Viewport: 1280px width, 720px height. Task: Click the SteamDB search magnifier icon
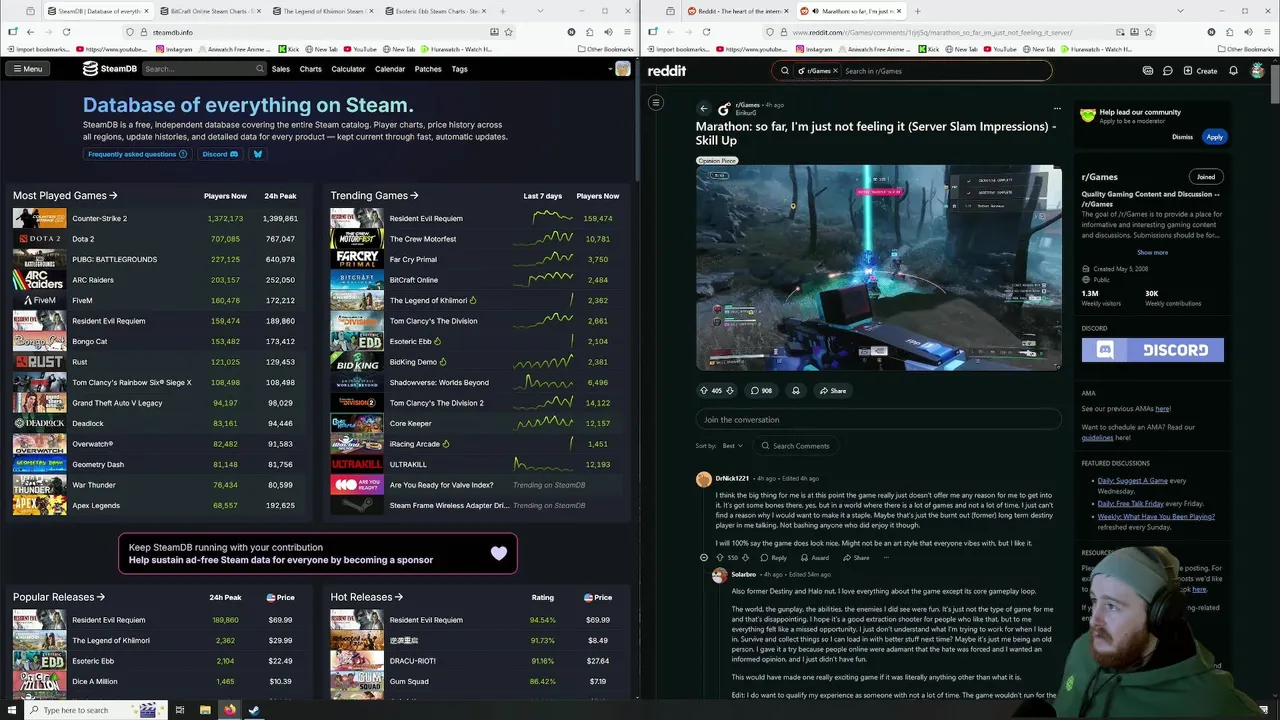tap(260, 69)
